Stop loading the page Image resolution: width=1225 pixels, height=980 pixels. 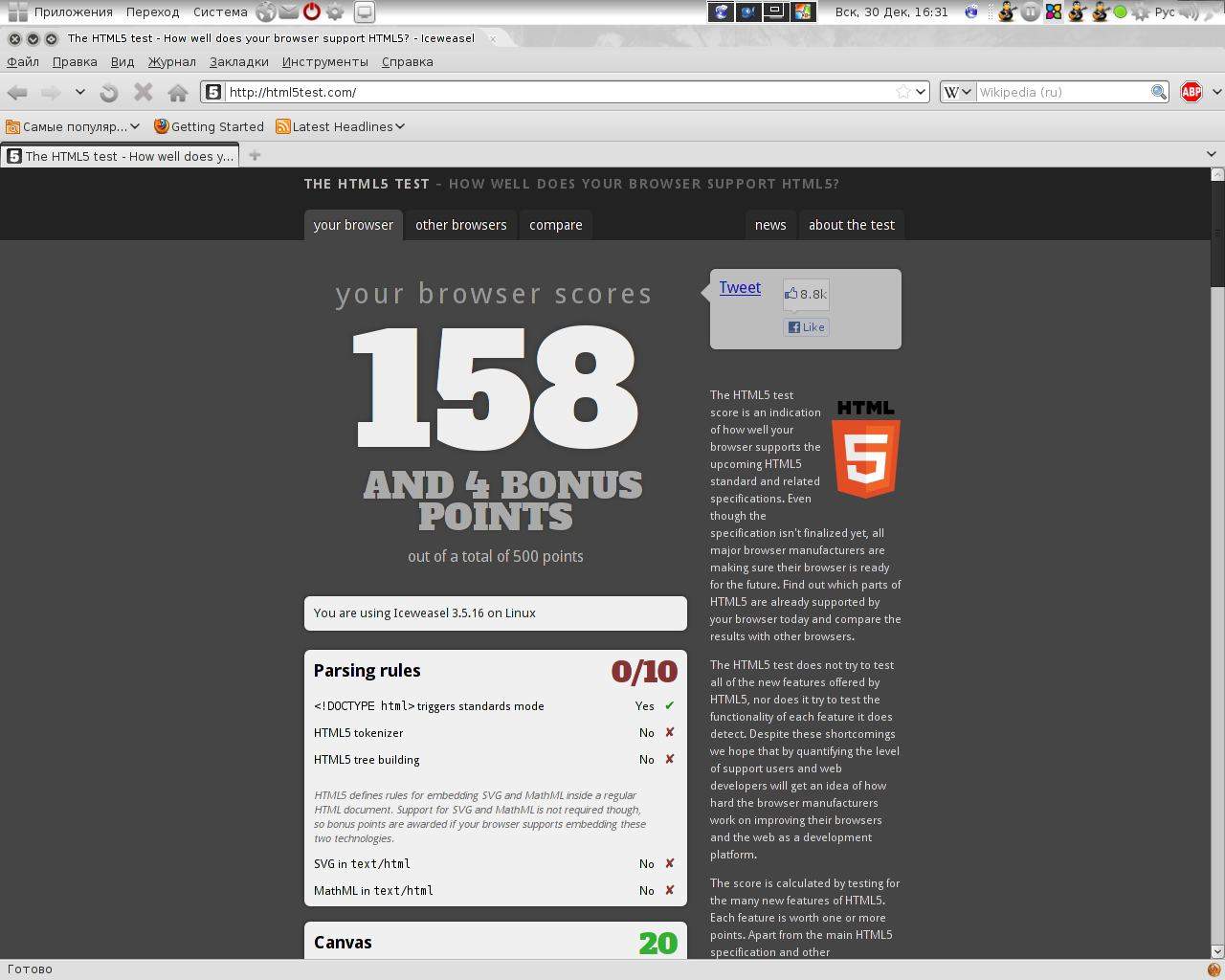pyautogui.click(x=144, y=92)
